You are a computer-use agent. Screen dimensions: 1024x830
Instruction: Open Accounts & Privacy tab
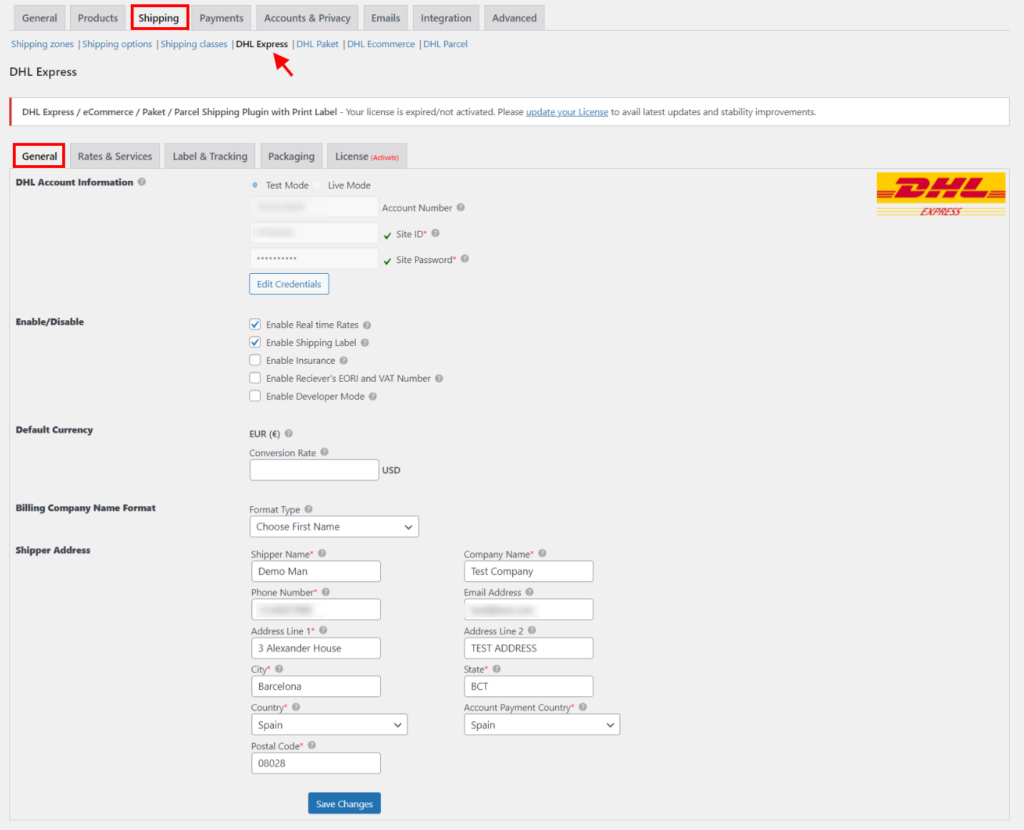click(307, 18)
